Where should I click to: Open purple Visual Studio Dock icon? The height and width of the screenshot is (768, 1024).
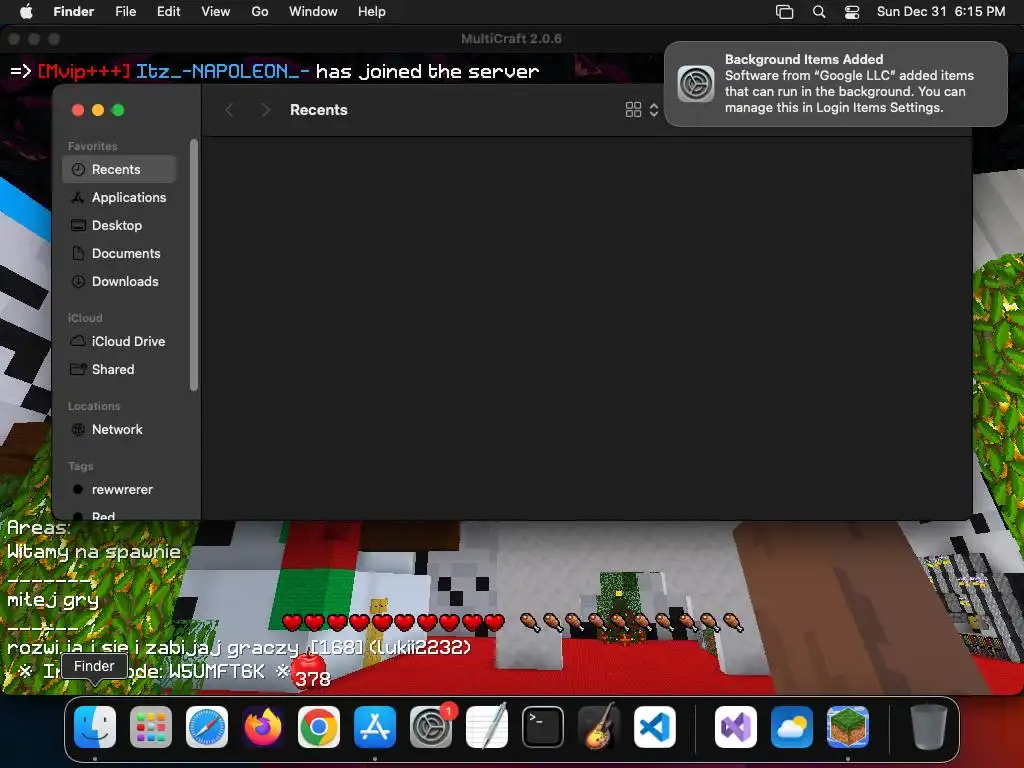736,726
